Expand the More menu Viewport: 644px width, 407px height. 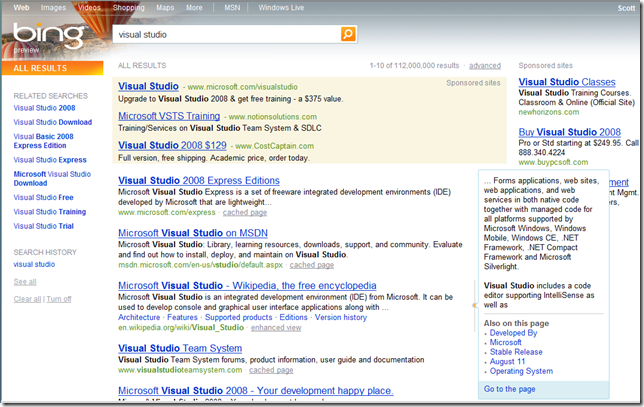click(194, 7)
